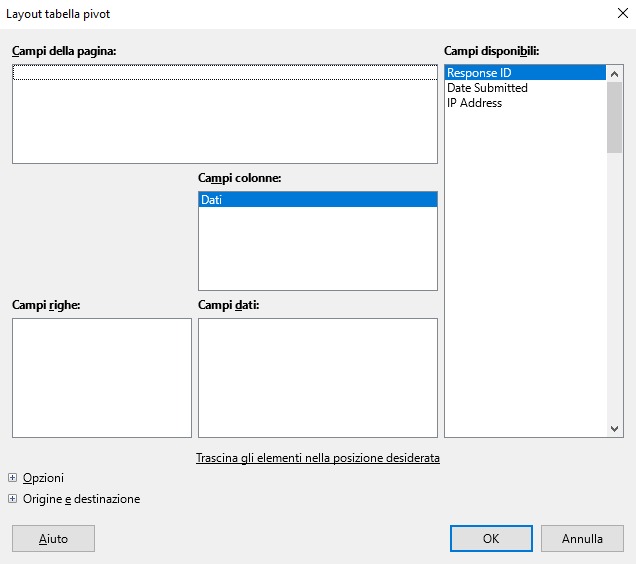Click inside the Campi dati box
Viewport: 636px width, 564px height.
pyautogui.click(x=318, y=378)
